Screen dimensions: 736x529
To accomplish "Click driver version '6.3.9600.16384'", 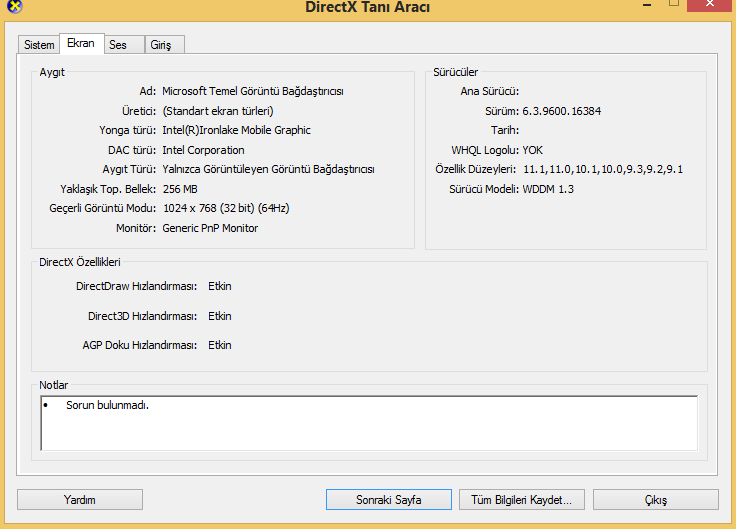I will coord(561,111).
